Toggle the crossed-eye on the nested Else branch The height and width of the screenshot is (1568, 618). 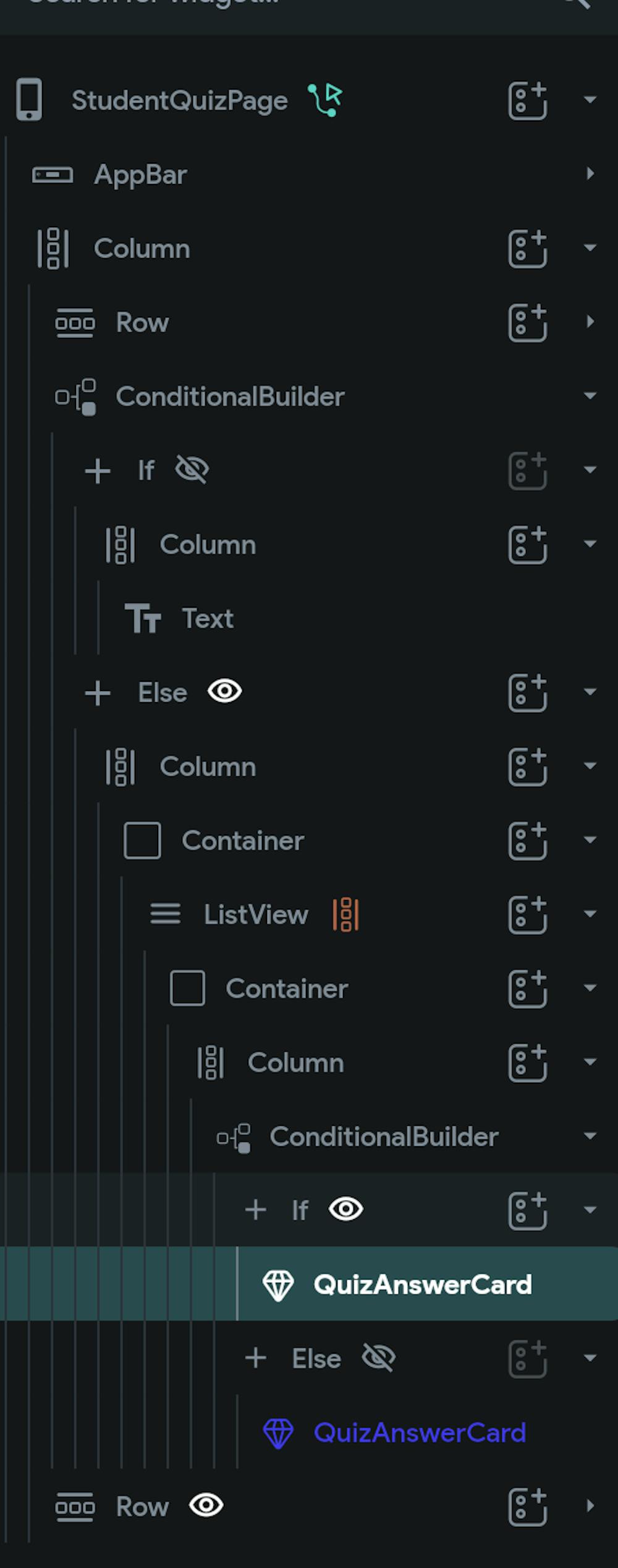point(378,1358)
